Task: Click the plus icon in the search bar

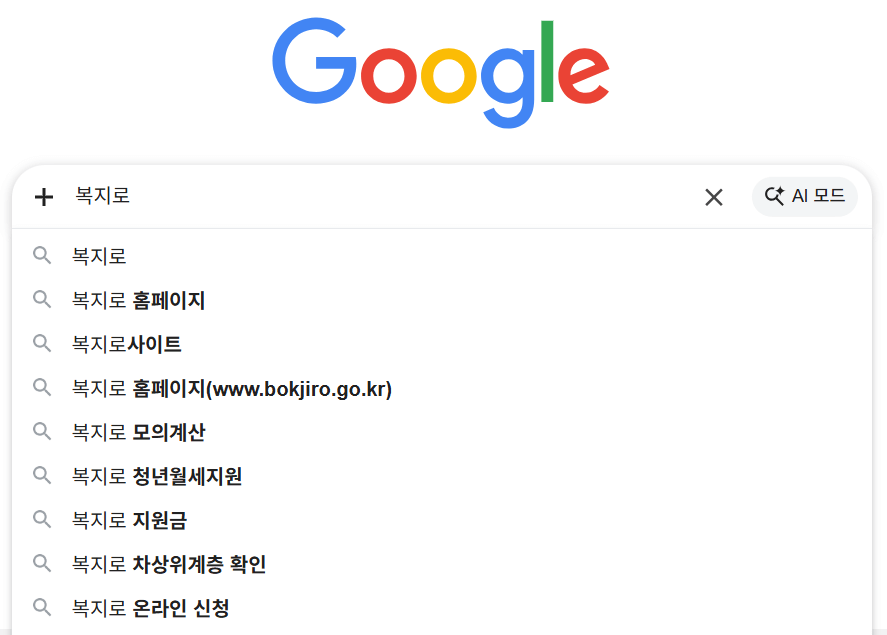Action: click(44, 196)
